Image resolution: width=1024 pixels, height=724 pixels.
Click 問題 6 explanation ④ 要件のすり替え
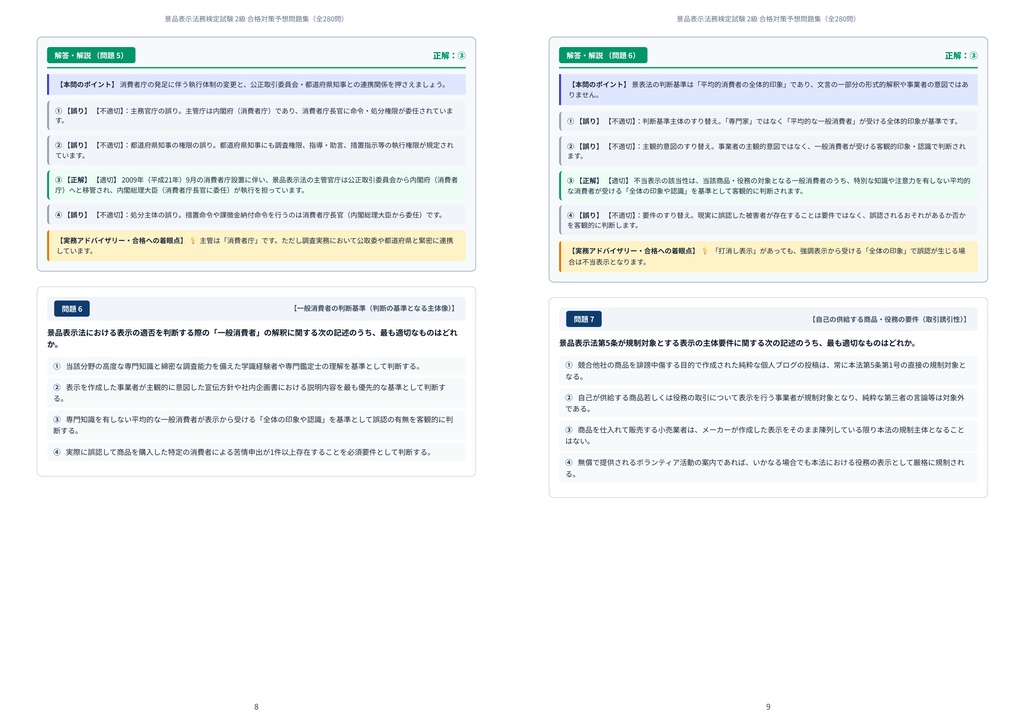768,220
